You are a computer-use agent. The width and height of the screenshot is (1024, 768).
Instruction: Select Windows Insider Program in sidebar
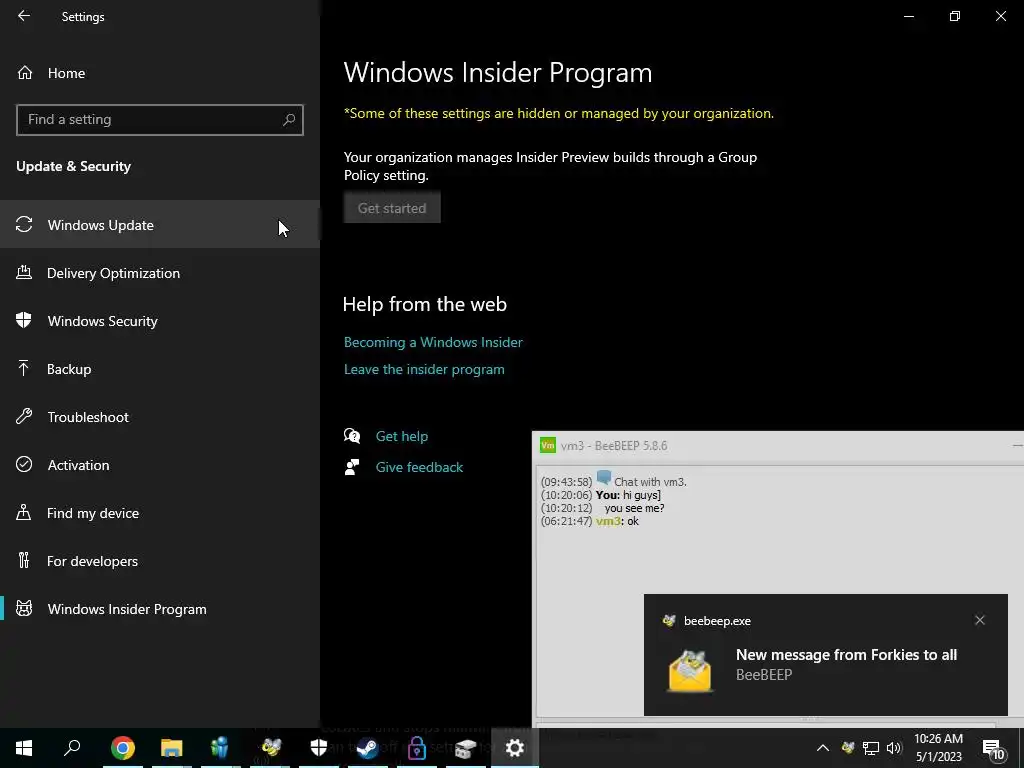point(159,609)
